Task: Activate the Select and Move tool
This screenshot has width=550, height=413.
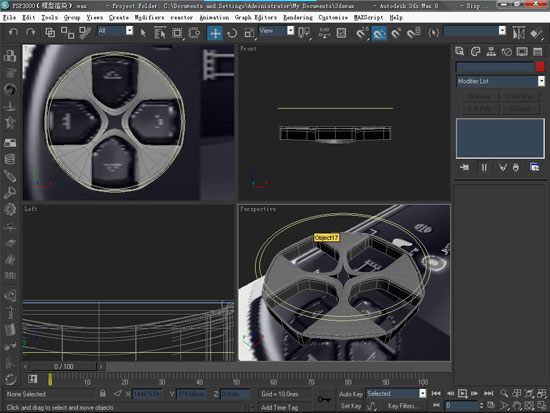Action: (215, 33)
